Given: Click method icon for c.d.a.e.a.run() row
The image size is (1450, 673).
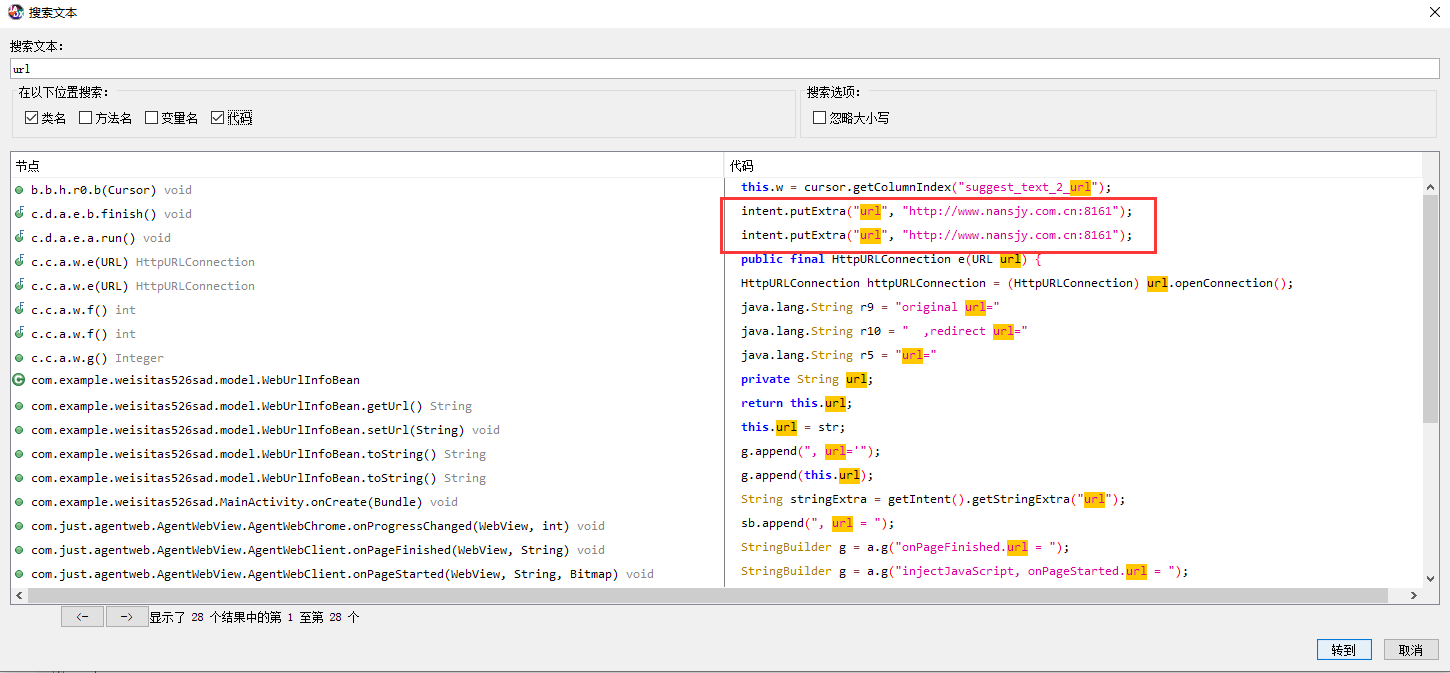Looking at the screenshot, I should [19, 238].
